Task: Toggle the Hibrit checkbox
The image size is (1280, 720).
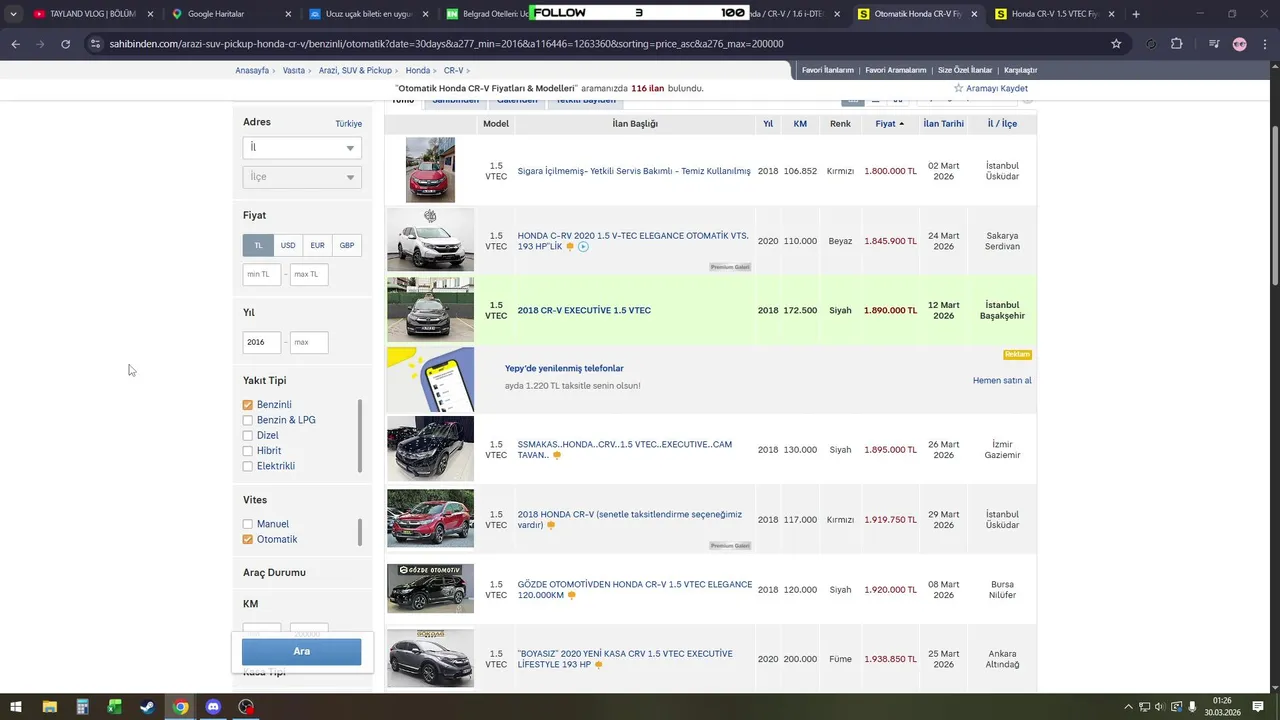Action: pyautogui.click(x=248, y=451)
